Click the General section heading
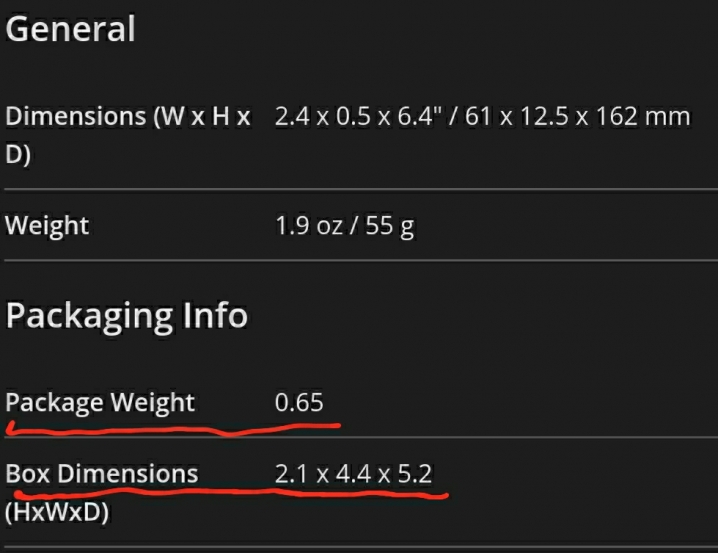 coord(70,29)
